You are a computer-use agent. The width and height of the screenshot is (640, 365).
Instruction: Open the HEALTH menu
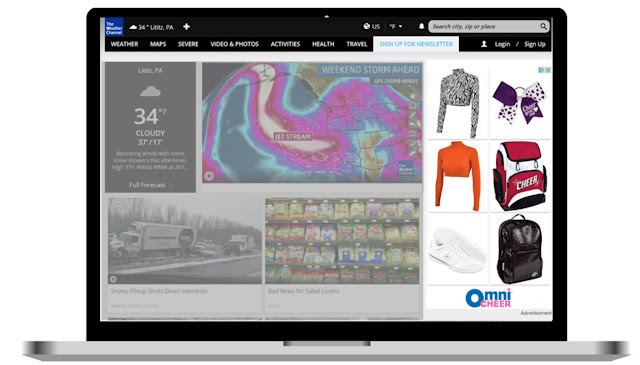pyautogui.click(x=323, y=44)
